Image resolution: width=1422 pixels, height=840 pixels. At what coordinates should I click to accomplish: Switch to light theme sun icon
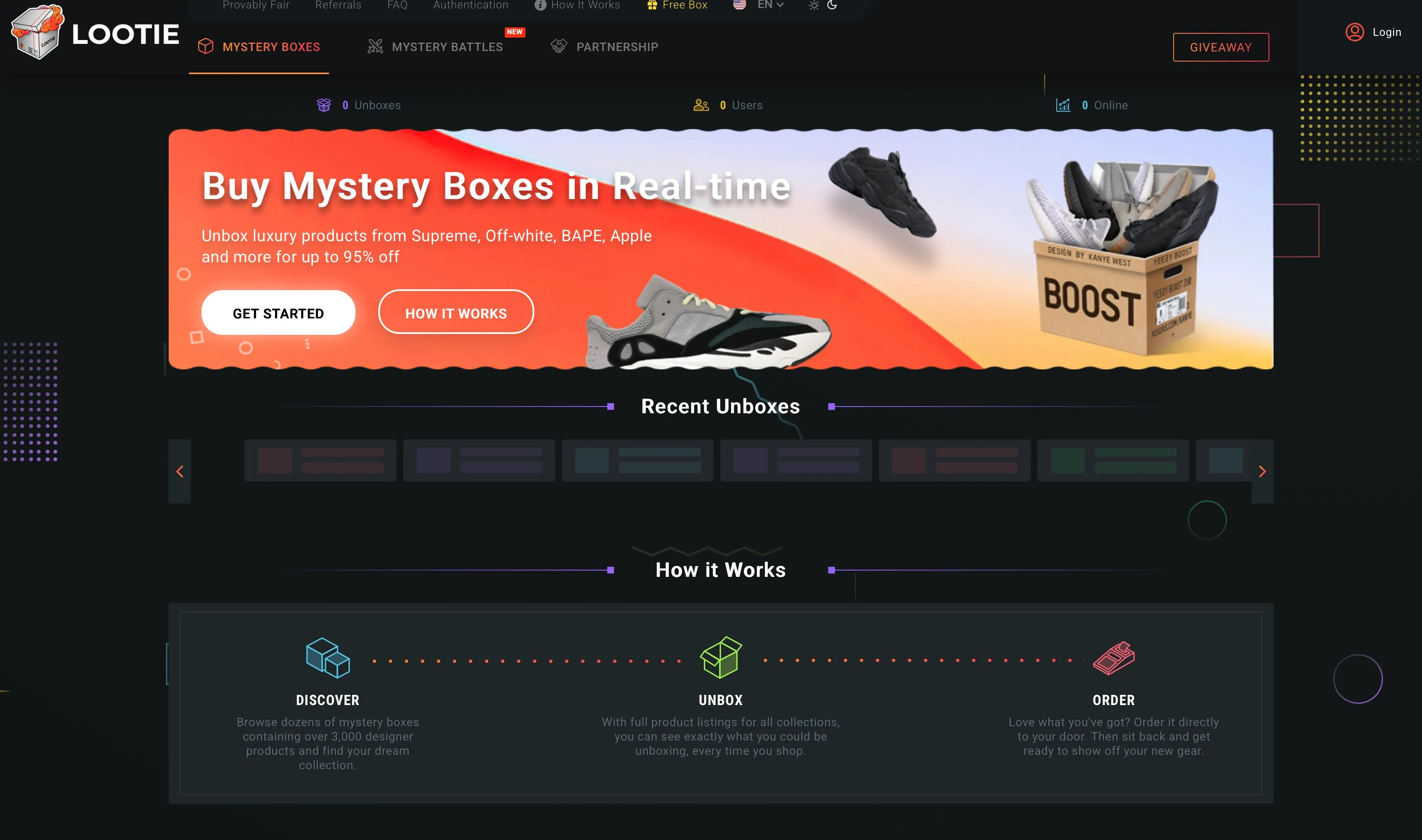[813, 5]
